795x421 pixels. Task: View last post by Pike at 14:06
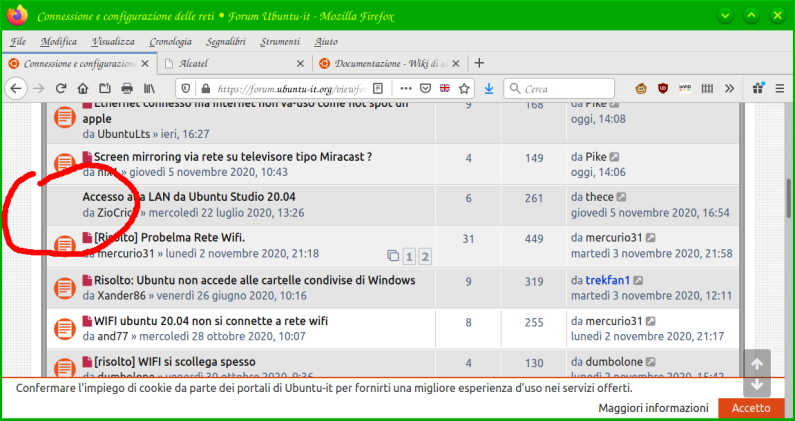[615, 157]
